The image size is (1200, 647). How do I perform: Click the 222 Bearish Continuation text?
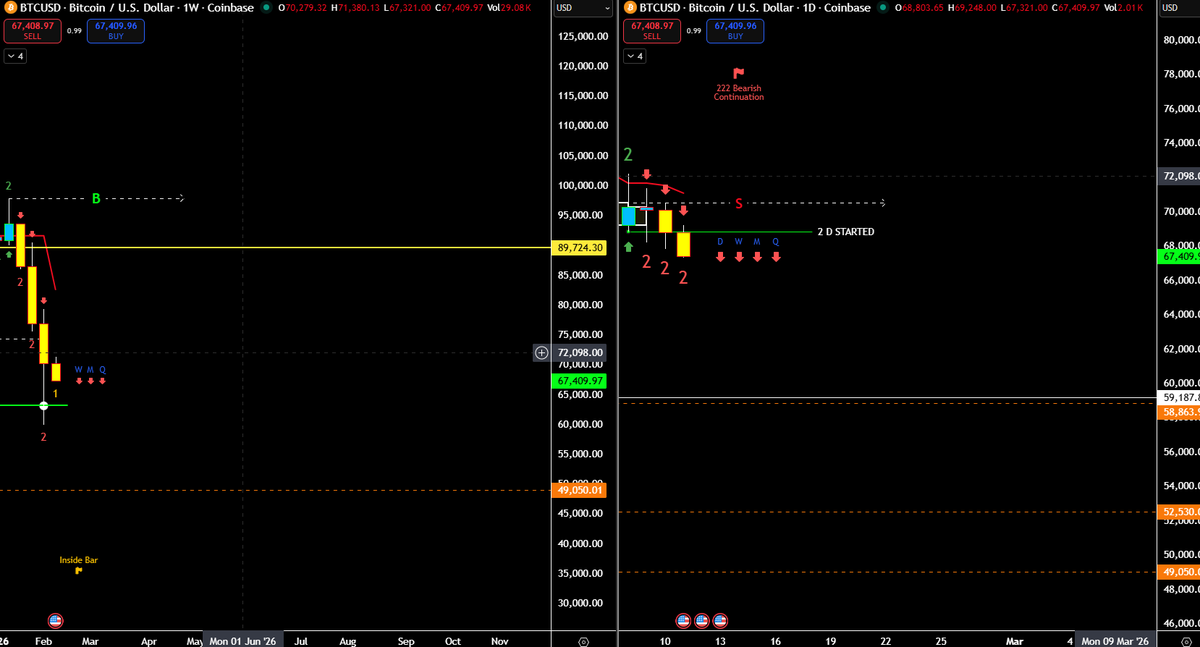[x=739, y=93]
